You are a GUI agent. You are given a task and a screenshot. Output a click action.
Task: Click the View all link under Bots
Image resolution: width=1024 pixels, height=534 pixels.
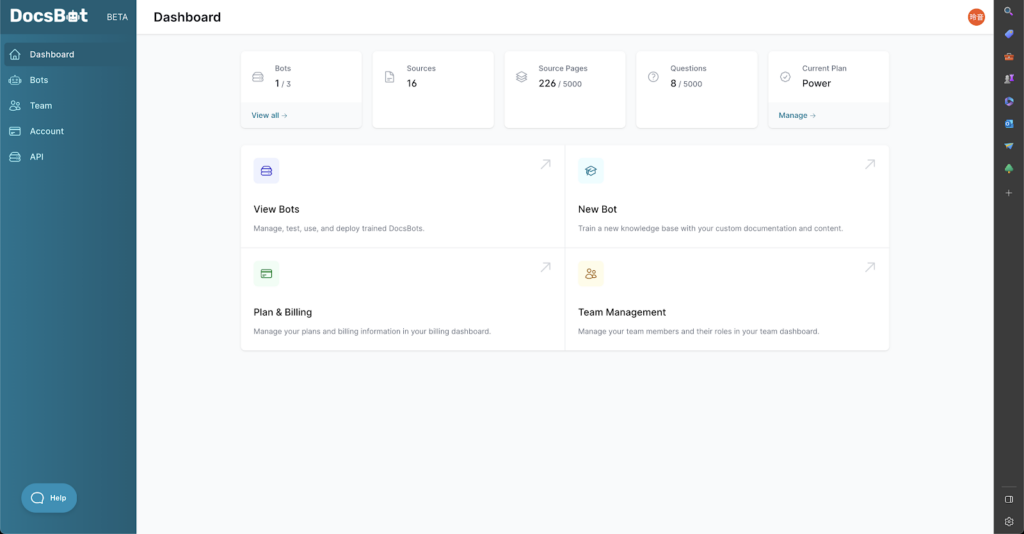[269, 115]
